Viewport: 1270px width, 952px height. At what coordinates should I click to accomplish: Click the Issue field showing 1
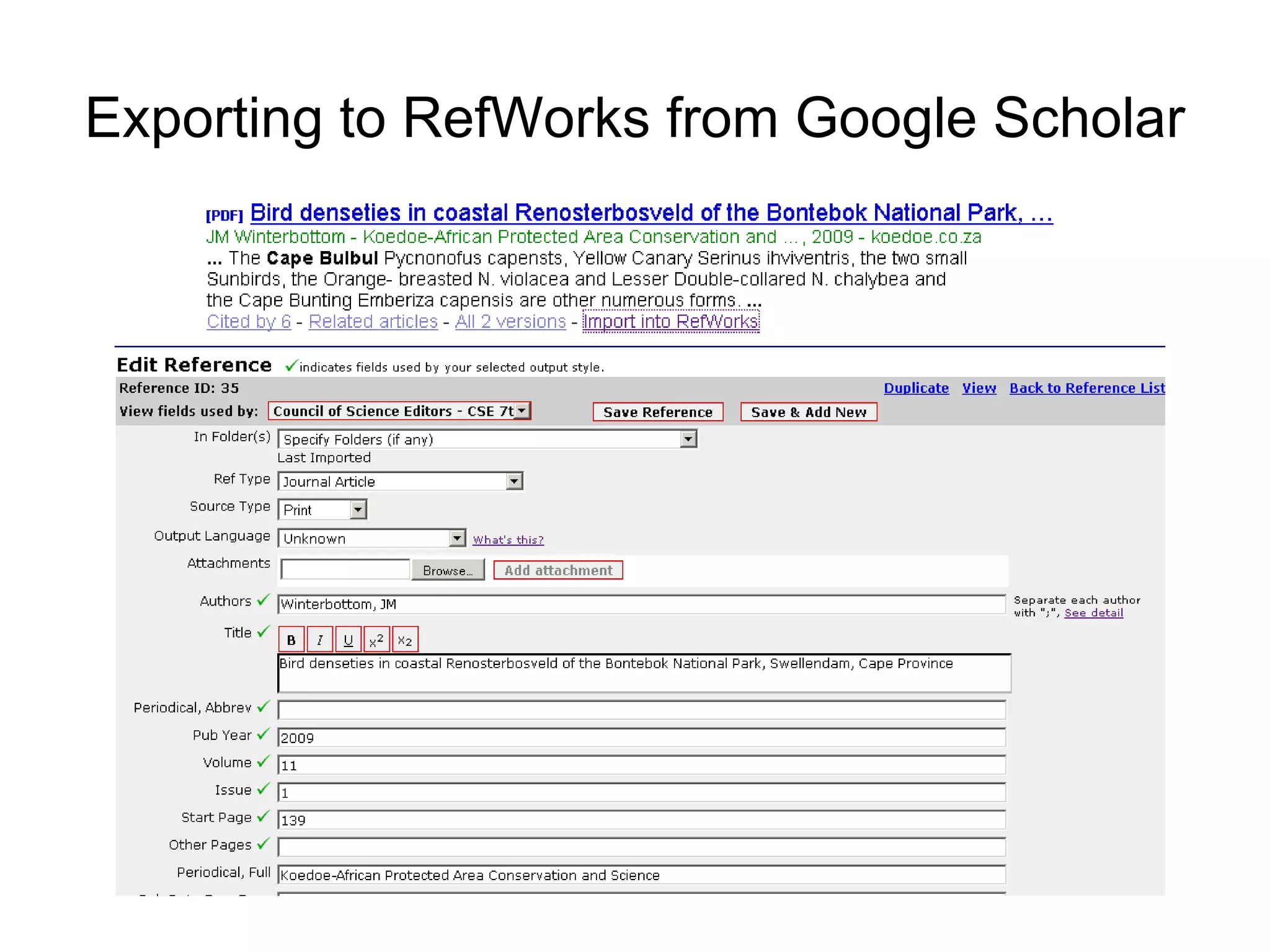[642, 792]
